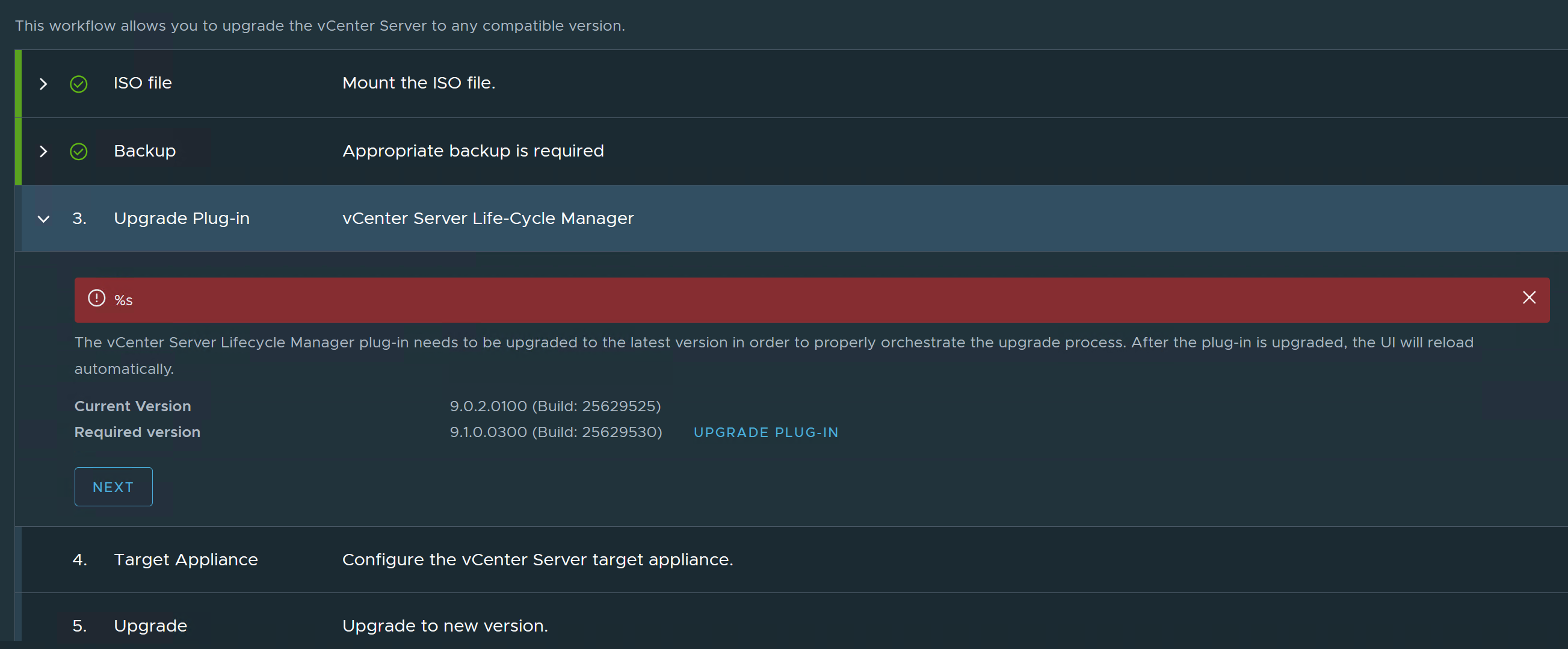This screenshot has height=649, width=1568.
Task: Click step number 4. beside Target Appliance
Action: (79, 559)
